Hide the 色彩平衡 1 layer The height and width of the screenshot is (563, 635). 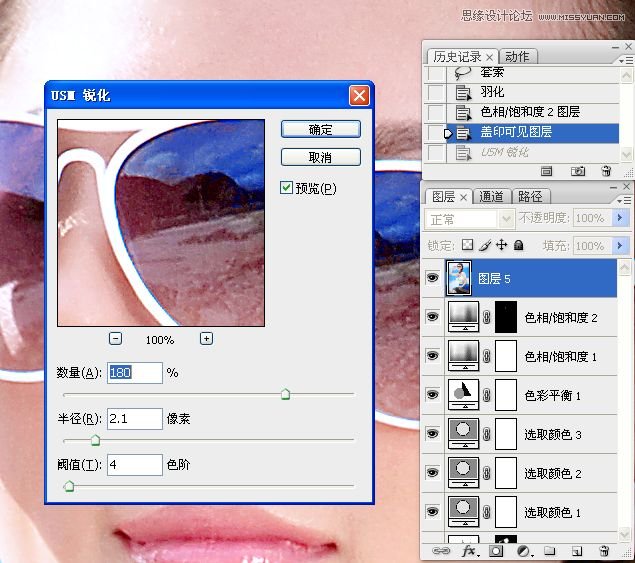(433, 395)
